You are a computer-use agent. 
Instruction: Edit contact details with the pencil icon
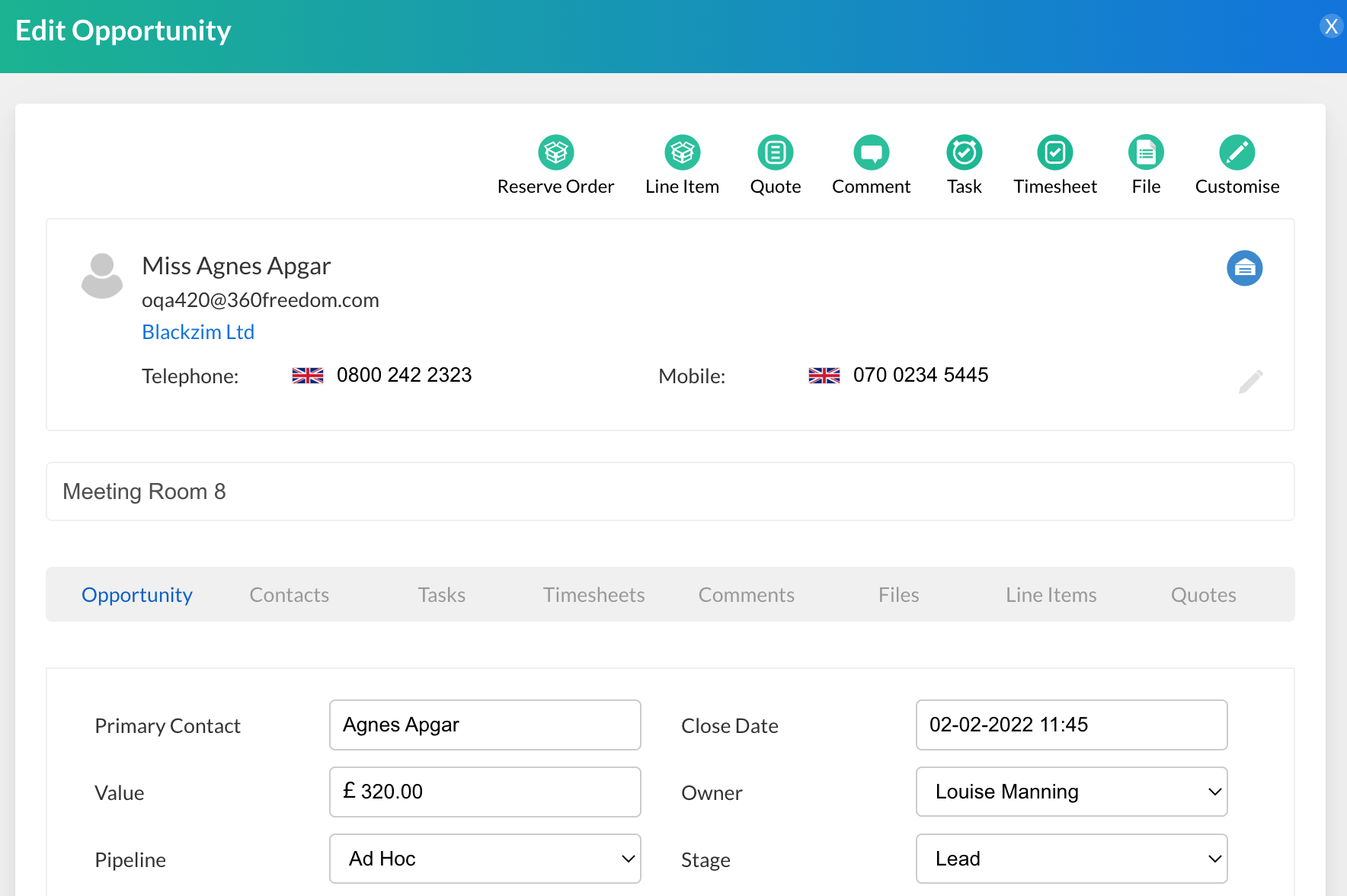click(1250, 381)
